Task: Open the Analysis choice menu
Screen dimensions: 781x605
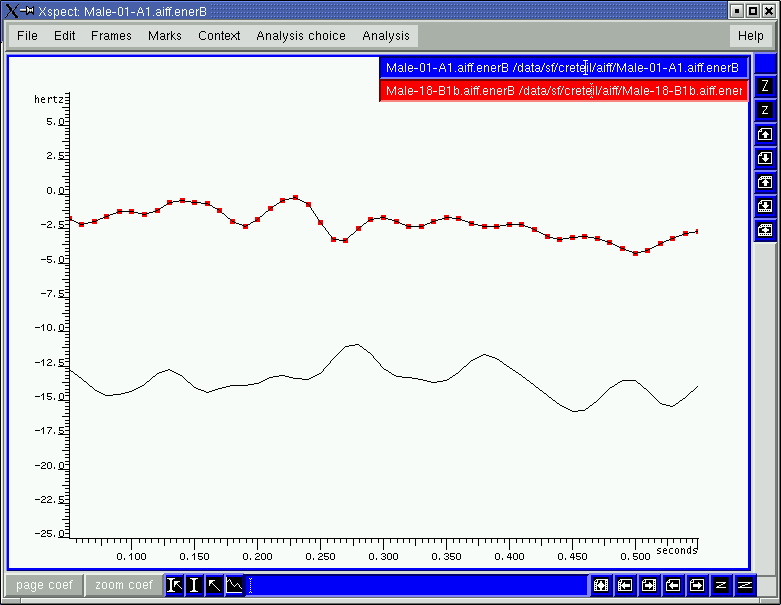Action: tap(301, 36)
